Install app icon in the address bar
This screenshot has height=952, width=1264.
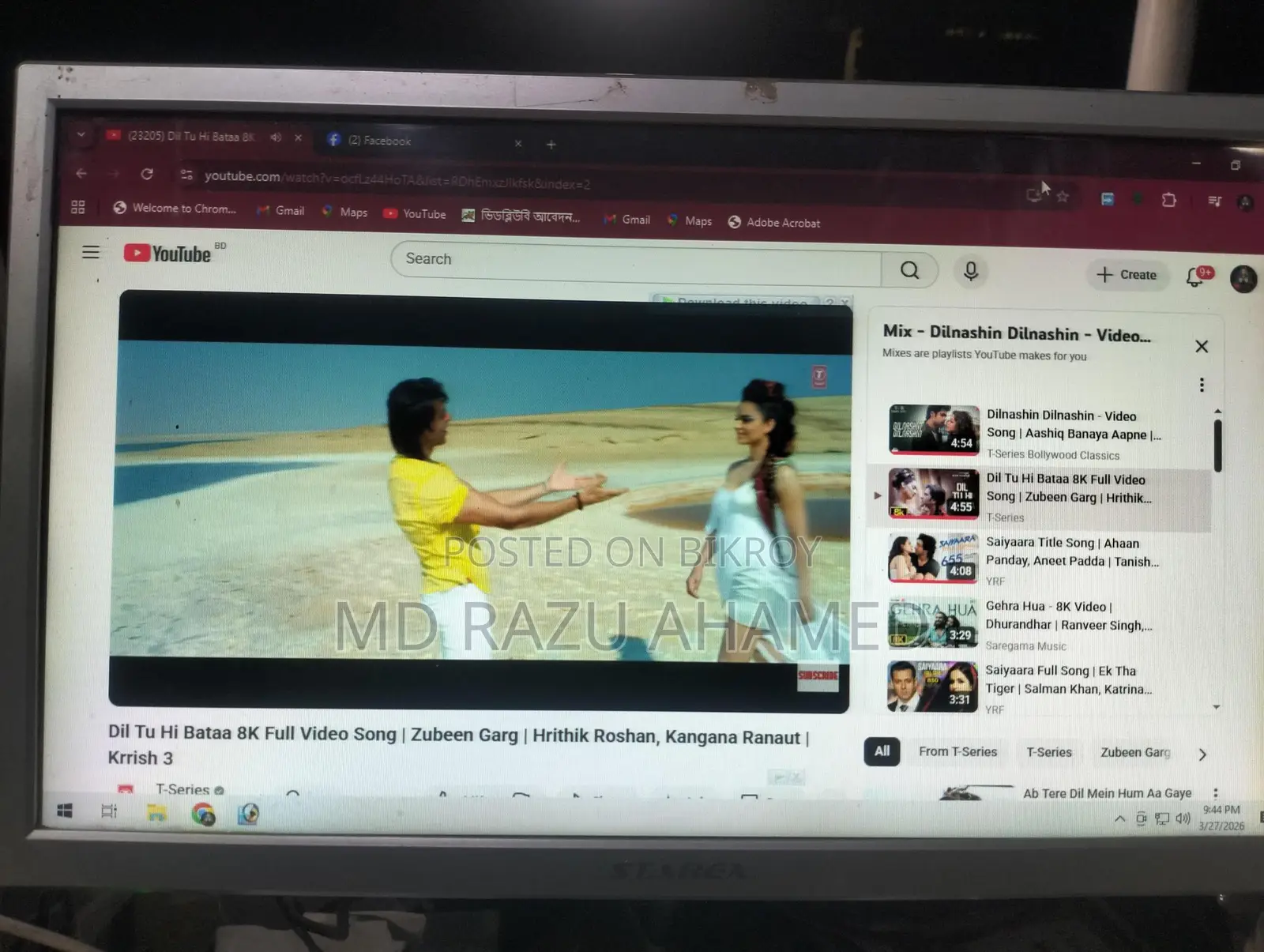click(1033, 194)
